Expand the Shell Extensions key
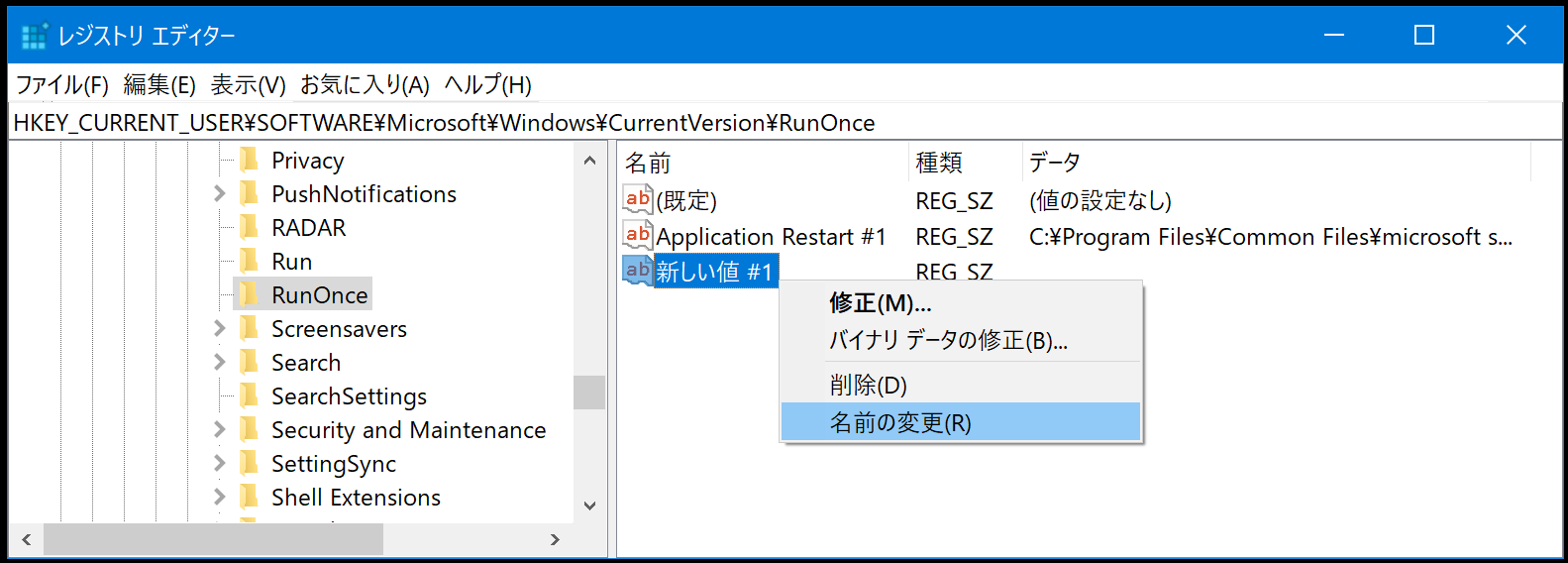Image resolution: width=1568 pixels, height=563 pixels. click(220, 497)
